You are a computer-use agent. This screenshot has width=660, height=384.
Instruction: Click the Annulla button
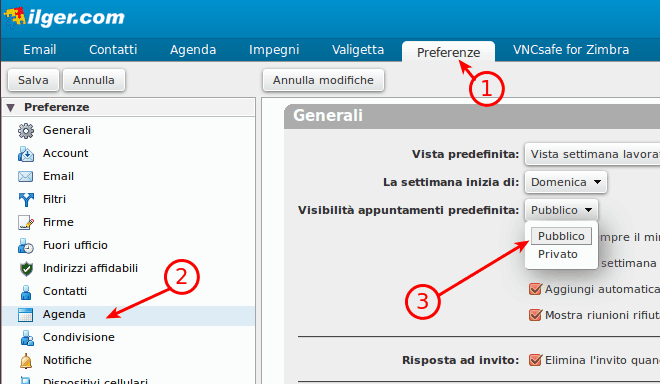[93, 80]
